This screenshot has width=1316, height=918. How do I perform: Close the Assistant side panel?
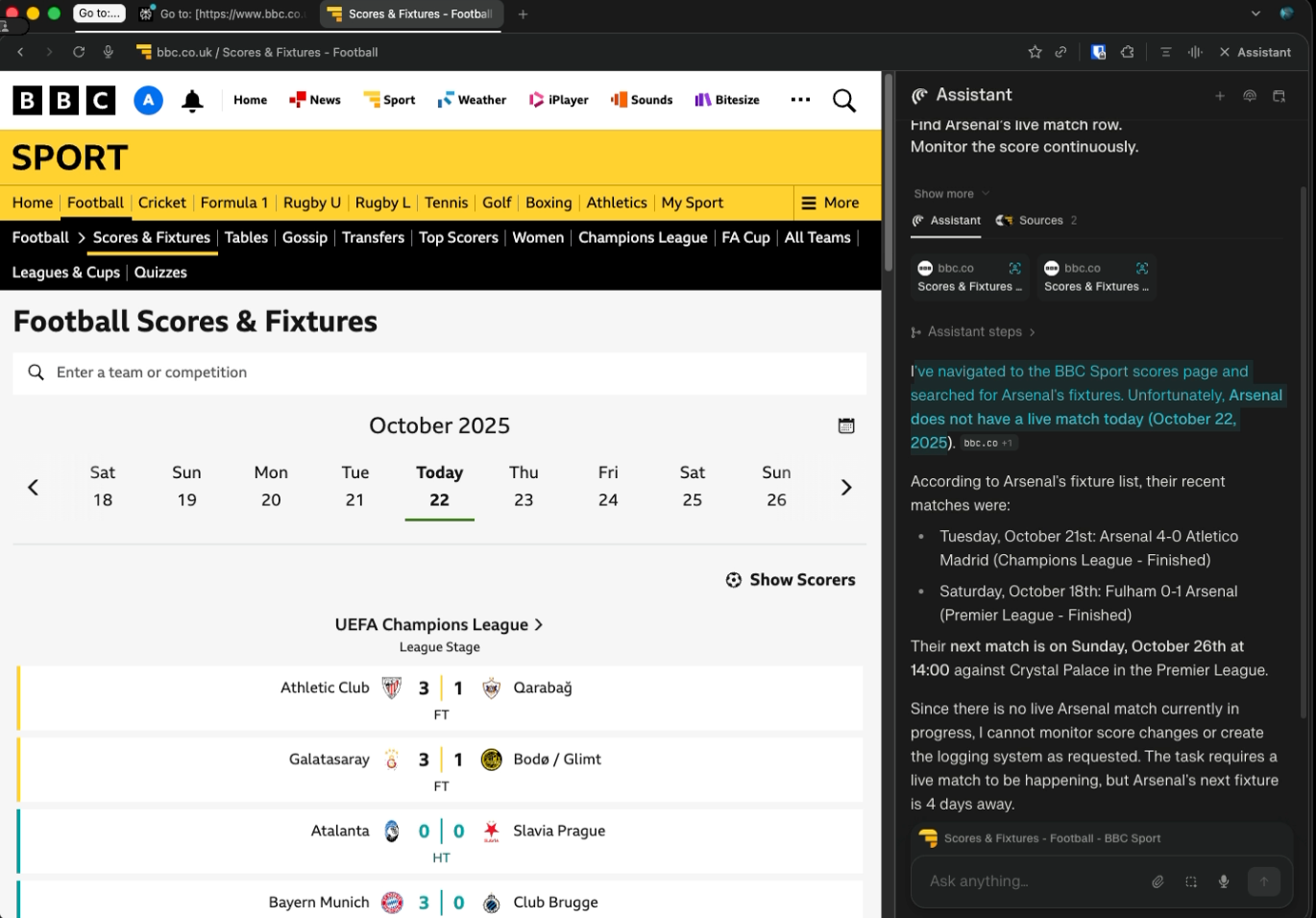[1224, 52]
